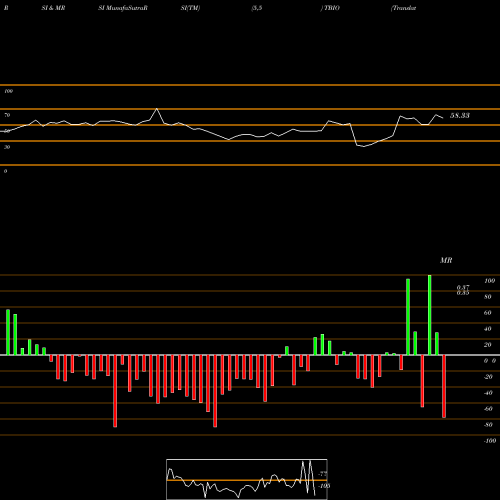The width and height of the screenshot is (500, 500).
Task: Click the MR axis label -80
Action: coord(488,425)
